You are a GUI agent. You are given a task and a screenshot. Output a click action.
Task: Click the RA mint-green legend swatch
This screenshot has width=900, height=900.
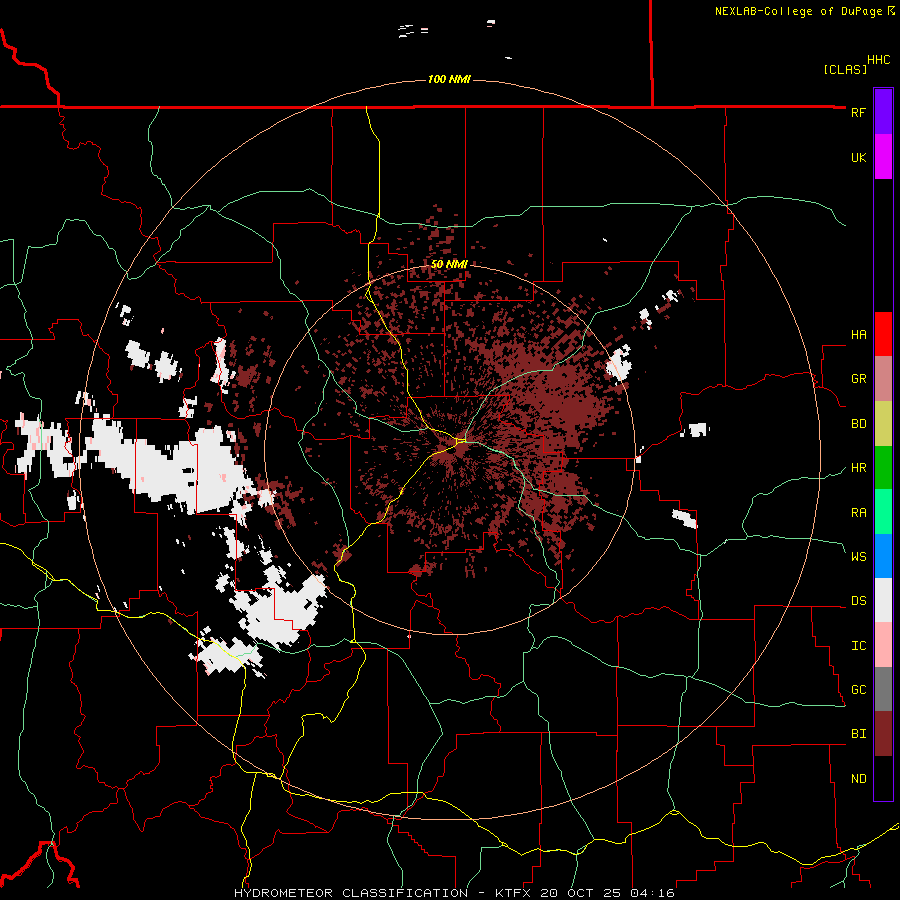tap(883, 512)
